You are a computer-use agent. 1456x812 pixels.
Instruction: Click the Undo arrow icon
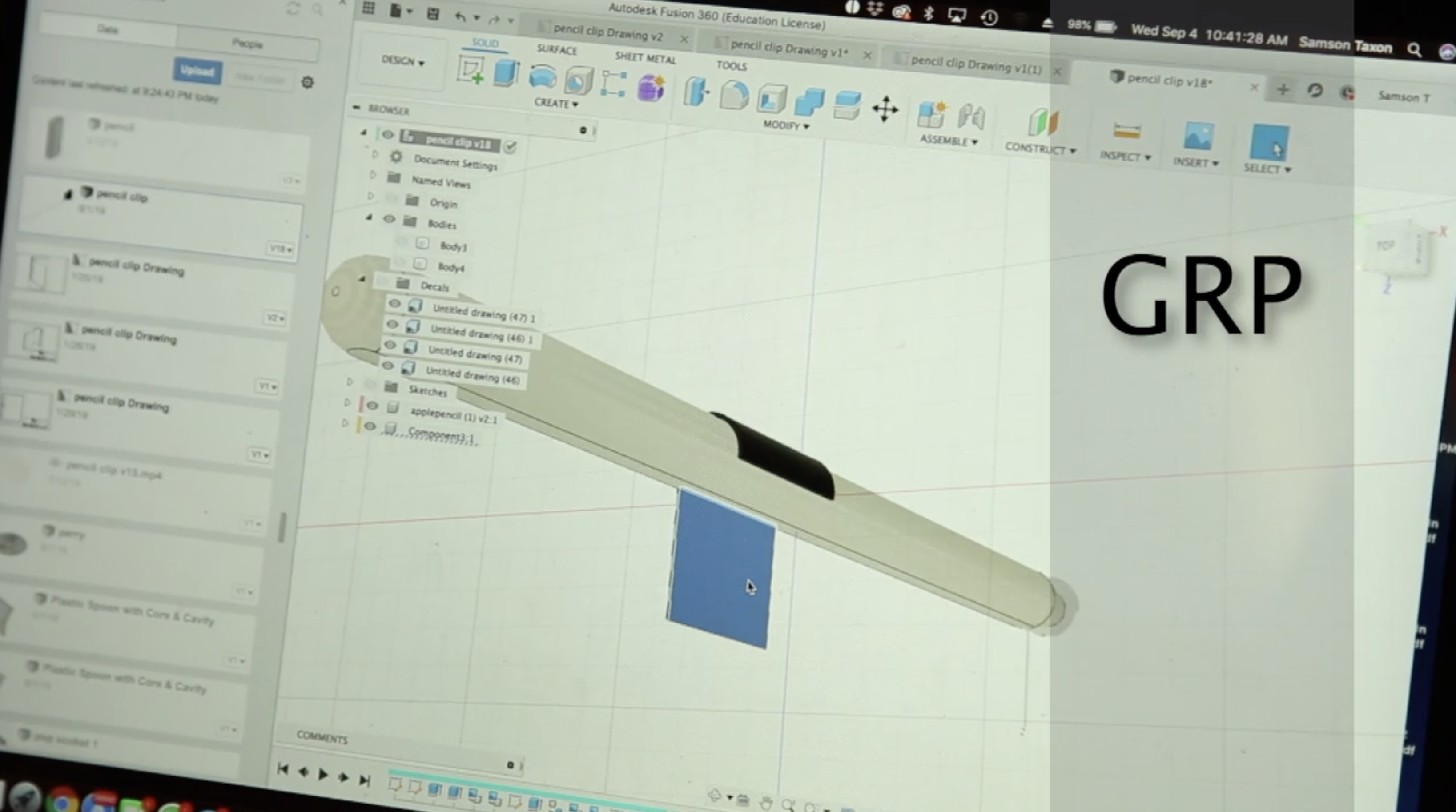point(460,17)
